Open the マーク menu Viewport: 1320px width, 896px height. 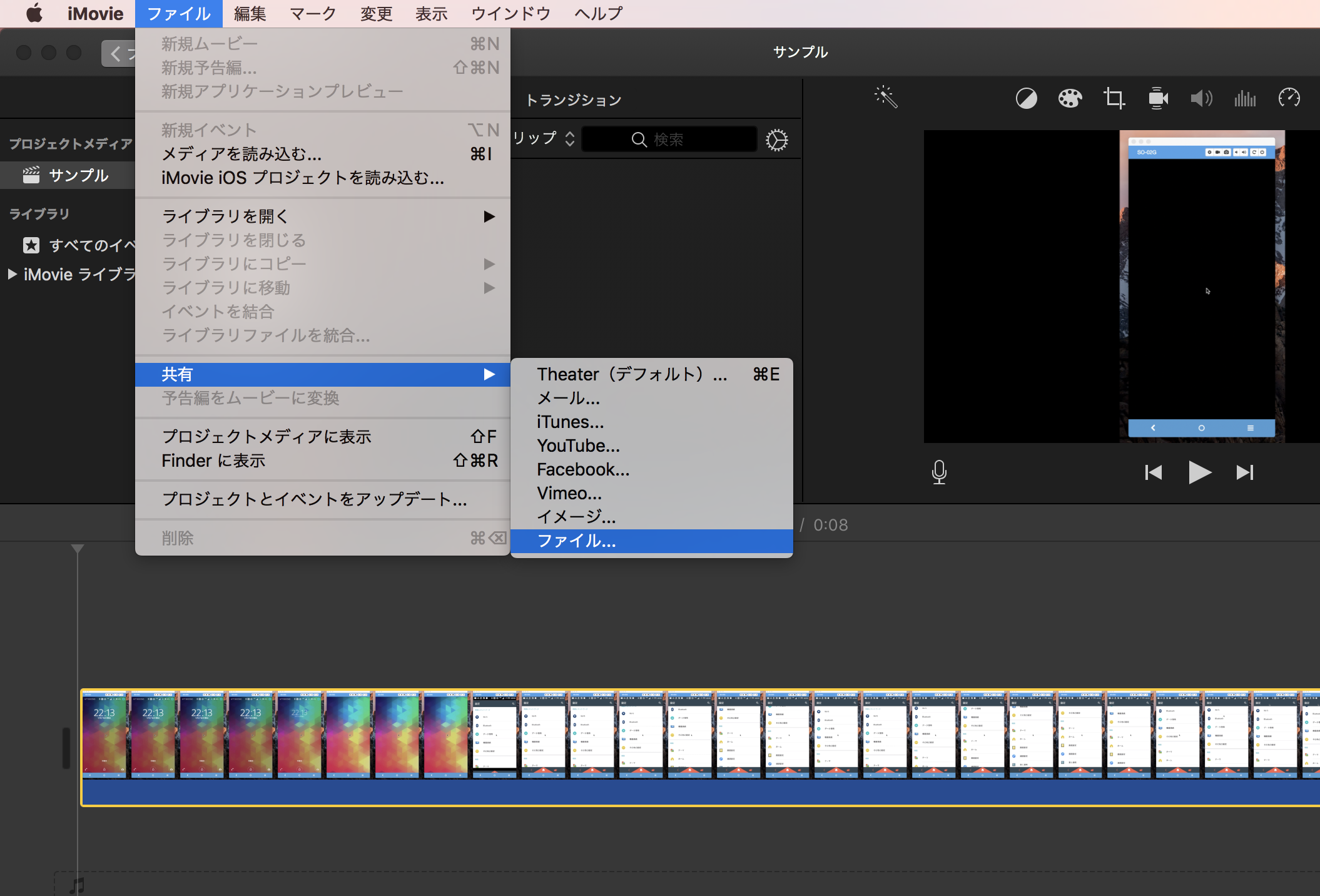313,13
